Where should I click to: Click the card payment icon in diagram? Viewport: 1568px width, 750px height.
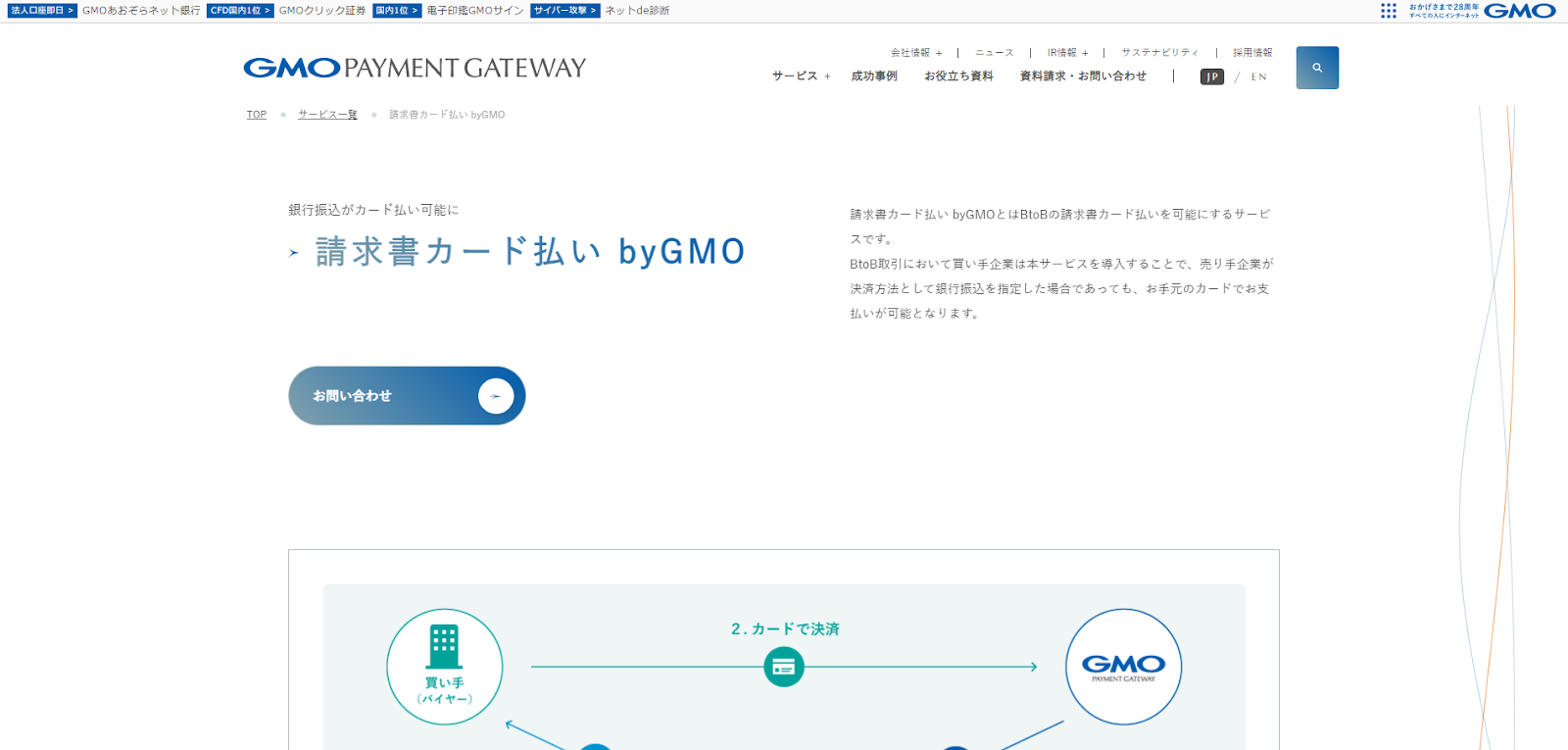[784, 667]
